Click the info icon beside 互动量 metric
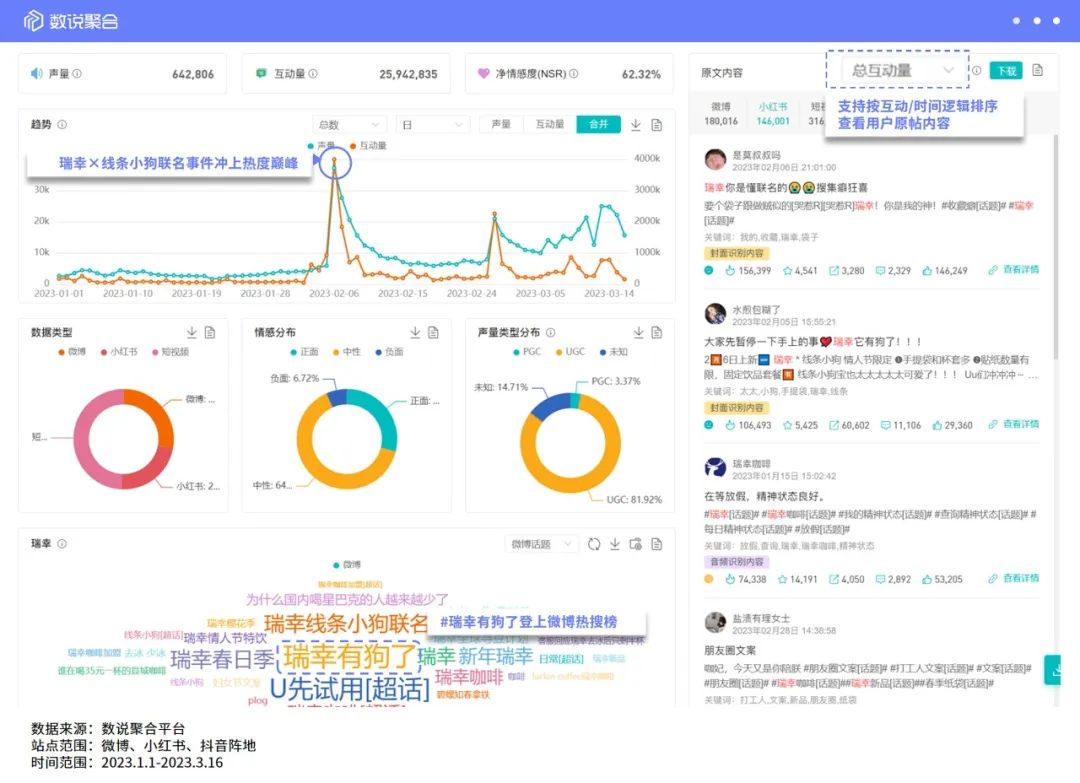 (x=313, y=74)
